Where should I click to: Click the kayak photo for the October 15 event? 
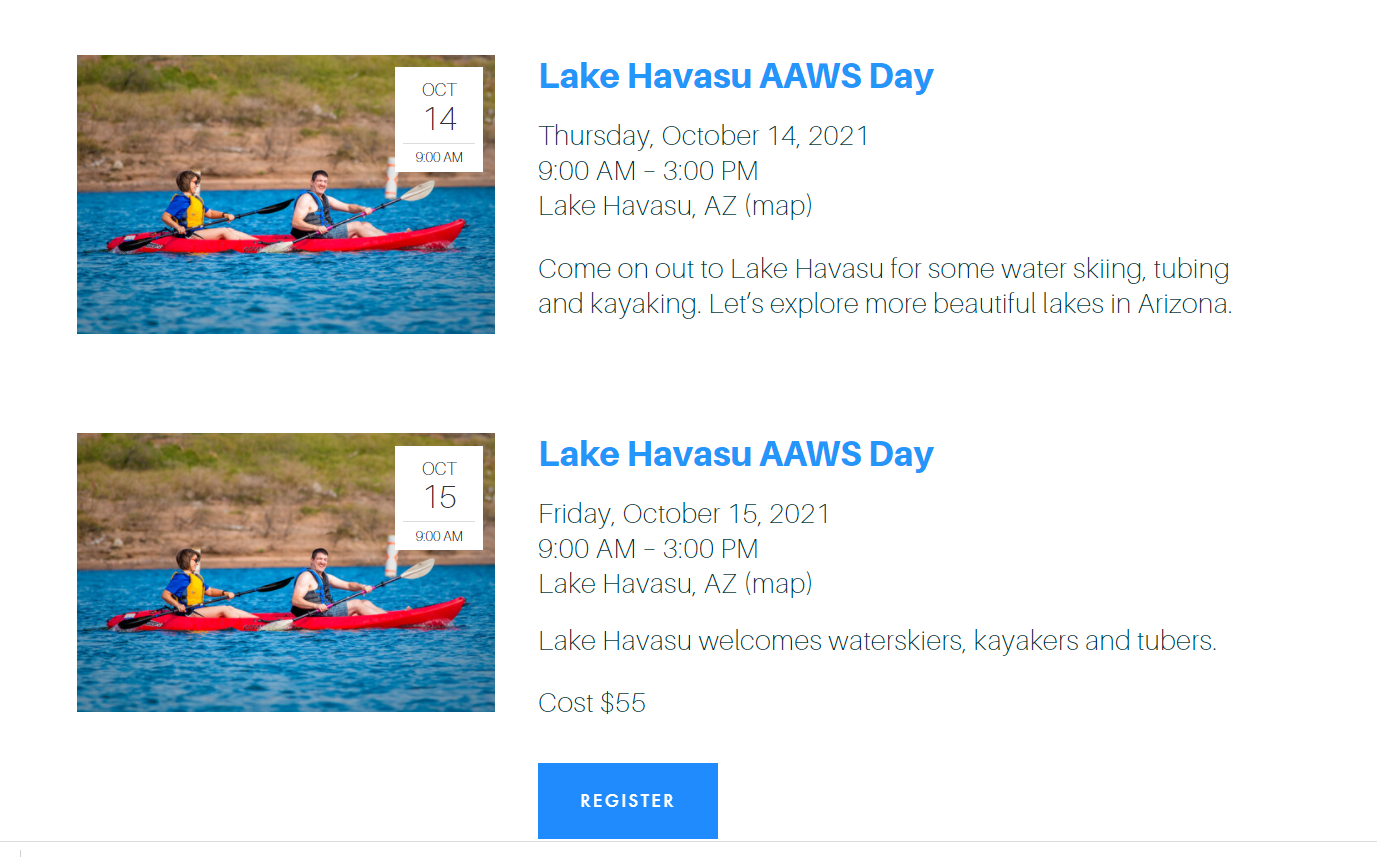pos(286,572)
